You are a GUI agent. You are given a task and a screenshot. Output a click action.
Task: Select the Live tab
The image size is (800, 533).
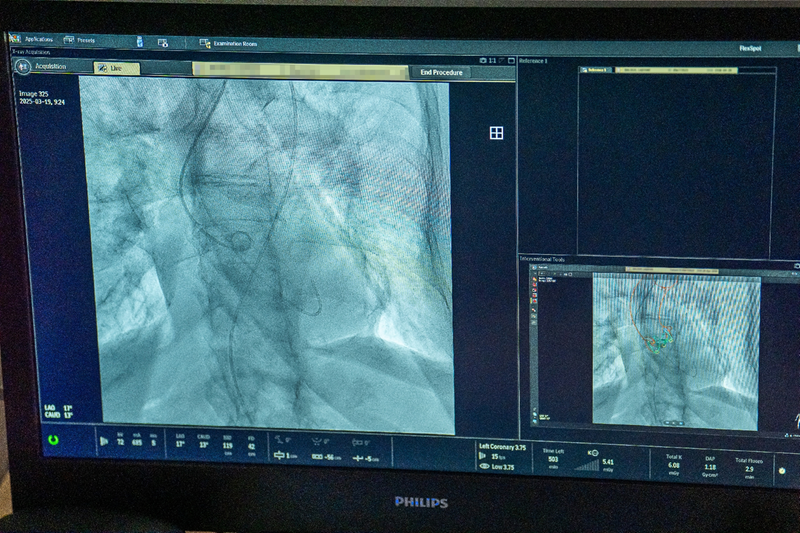coord(115,68)
